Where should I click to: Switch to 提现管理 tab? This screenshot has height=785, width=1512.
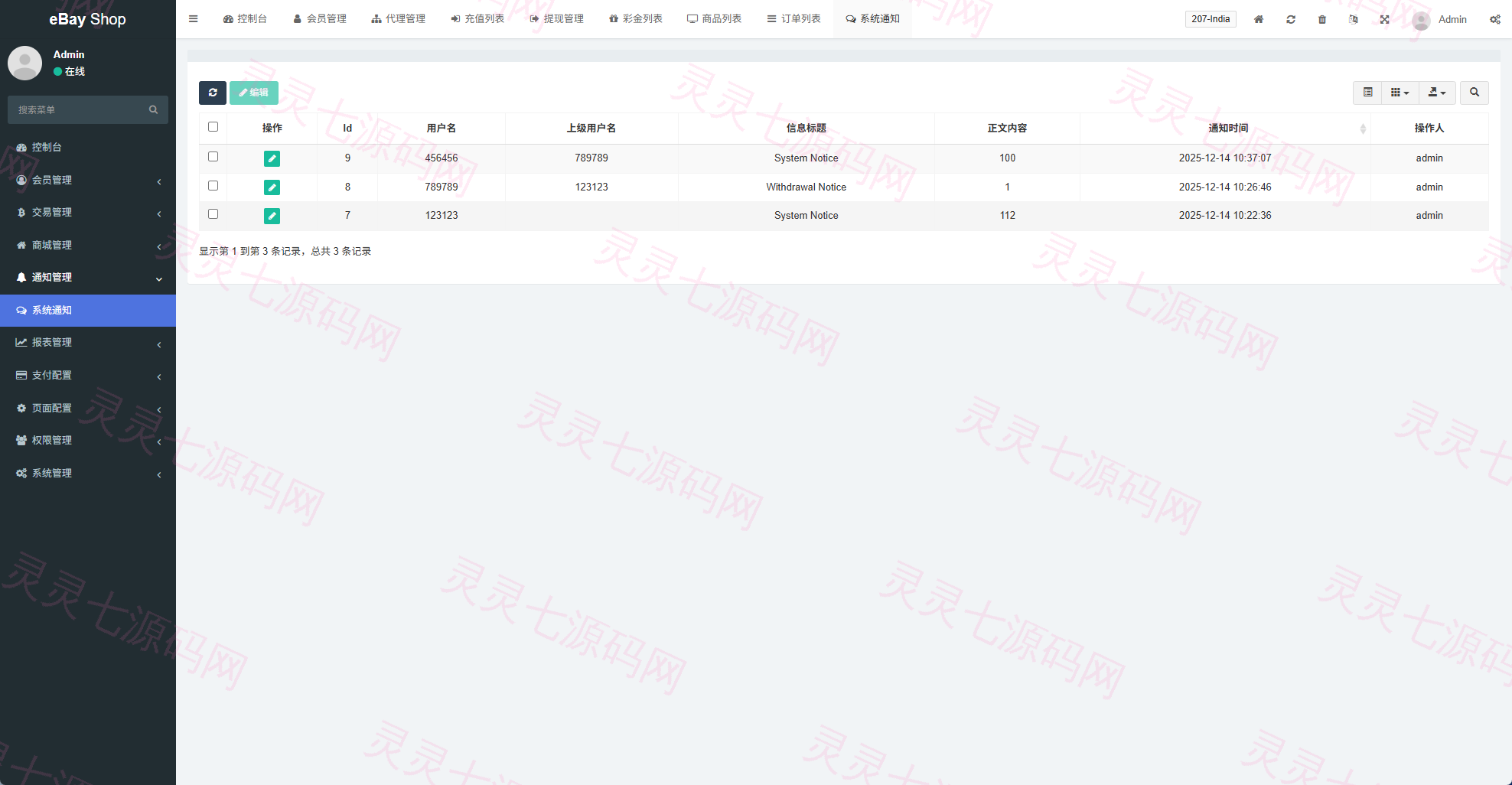tap(556, 19)
